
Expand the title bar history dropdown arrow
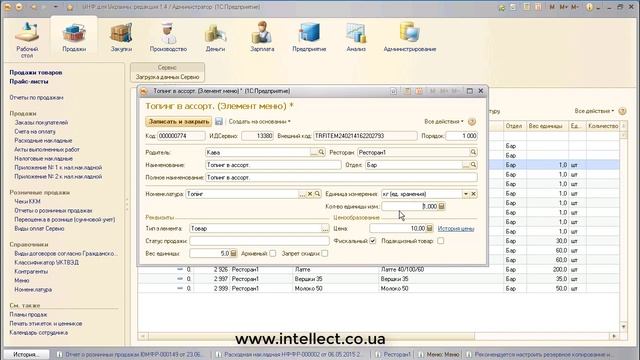tap(56, 7)
